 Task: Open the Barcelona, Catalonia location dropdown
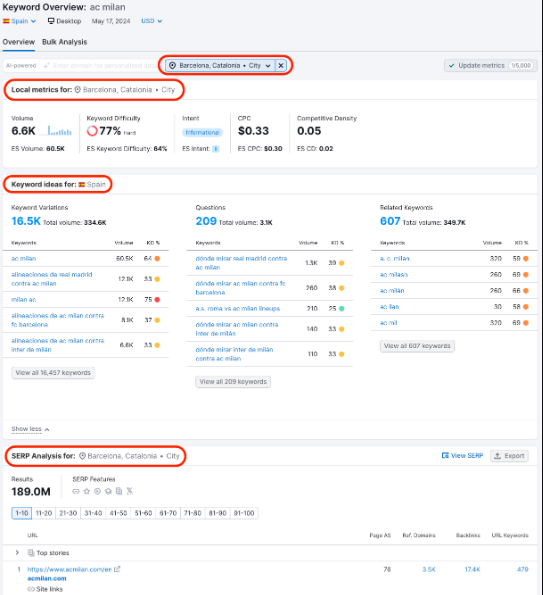tap(220, 66)
